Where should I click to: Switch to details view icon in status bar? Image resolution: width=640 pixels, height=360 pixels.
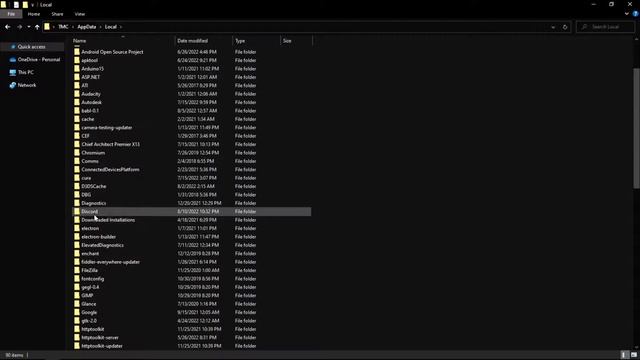coord(623,355)
